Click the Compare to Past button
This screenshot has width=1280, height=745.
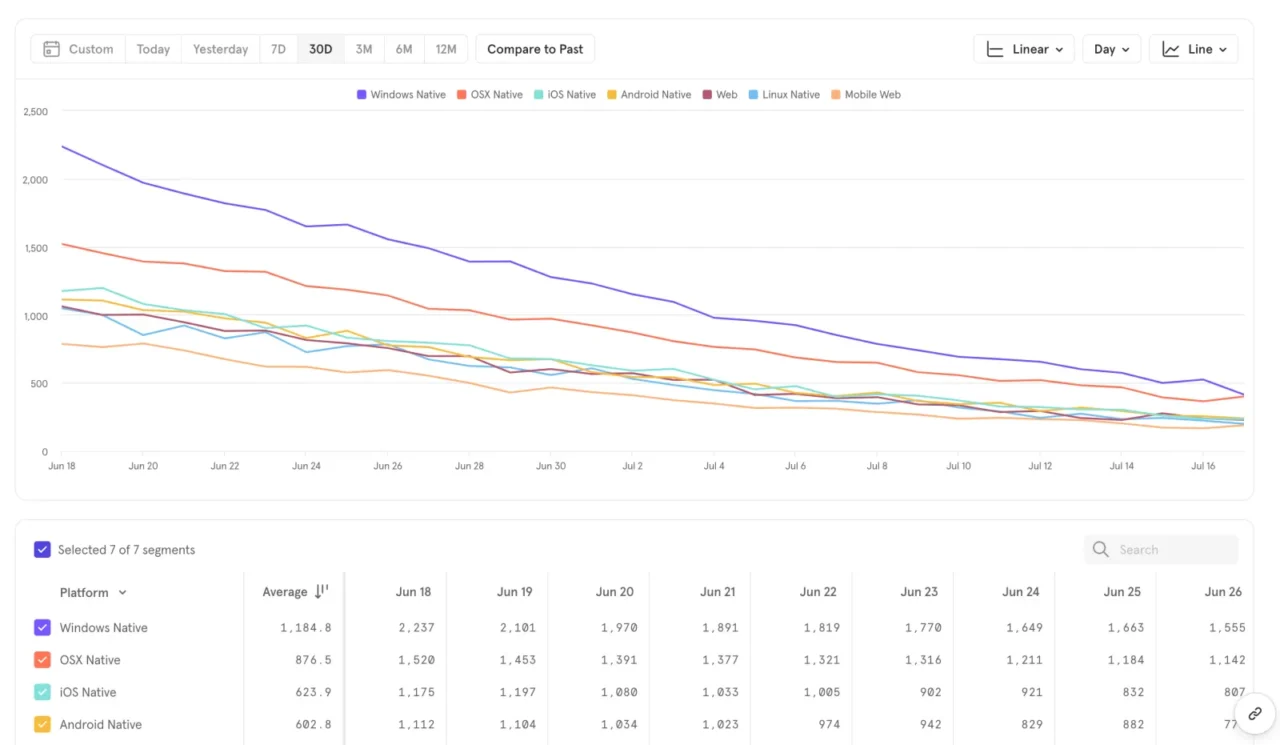pos(535,49)
